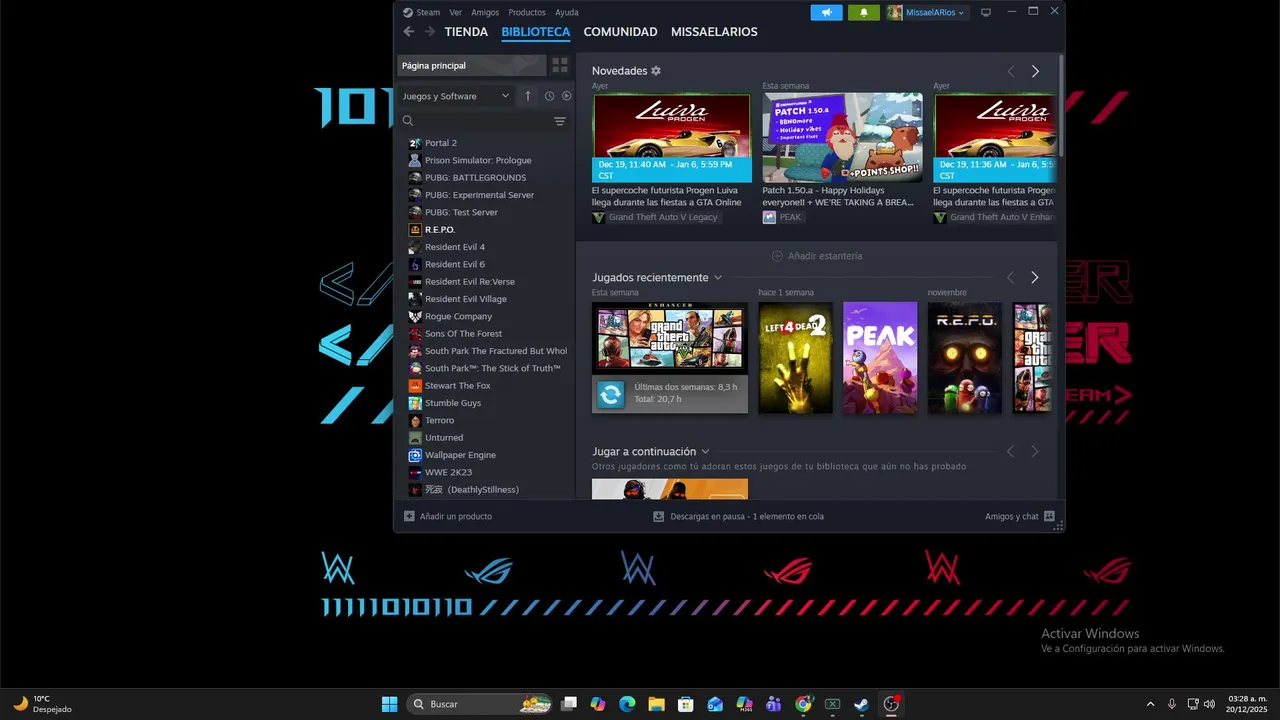The image size is (1280, 720).
Task: Go back in recently played shelf left arrow
Action: click(1010, 277)
